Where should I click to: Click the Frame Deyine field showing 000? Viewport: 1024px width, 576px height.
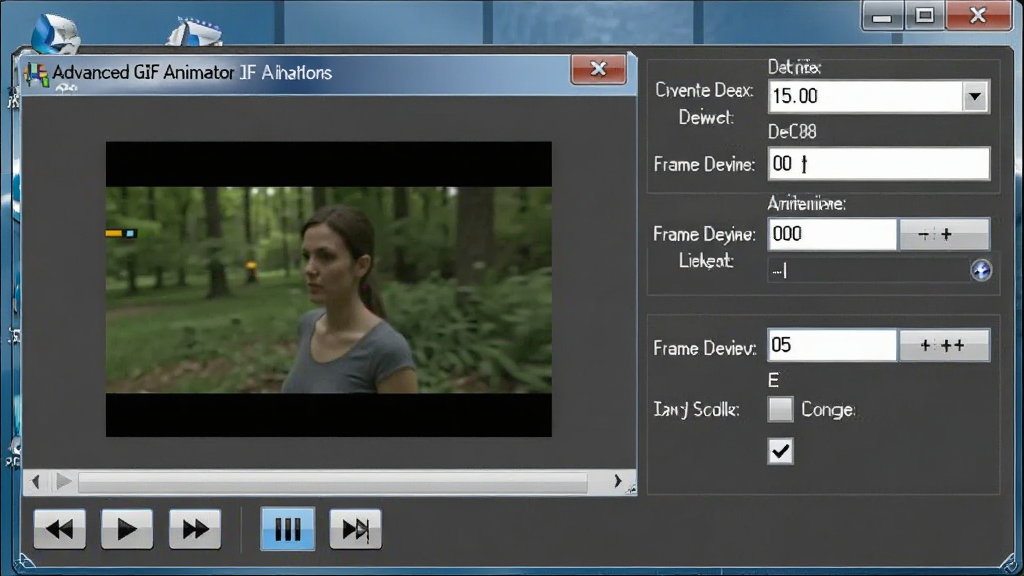click(832, 234)
